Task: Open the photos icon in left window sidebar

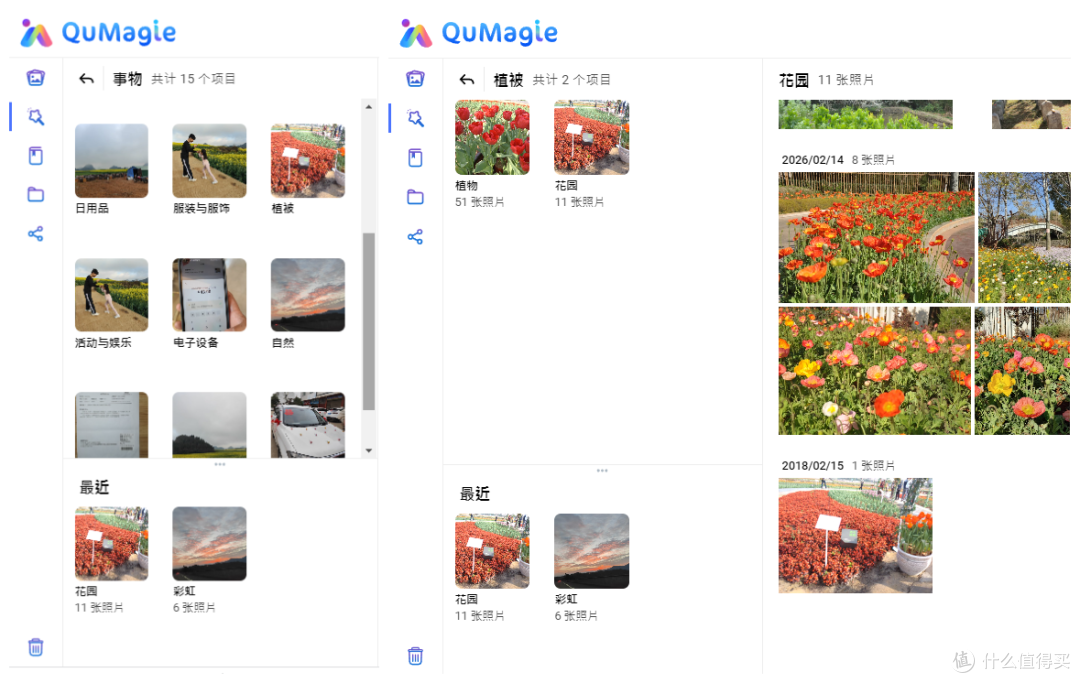Action: click(36, 78)
